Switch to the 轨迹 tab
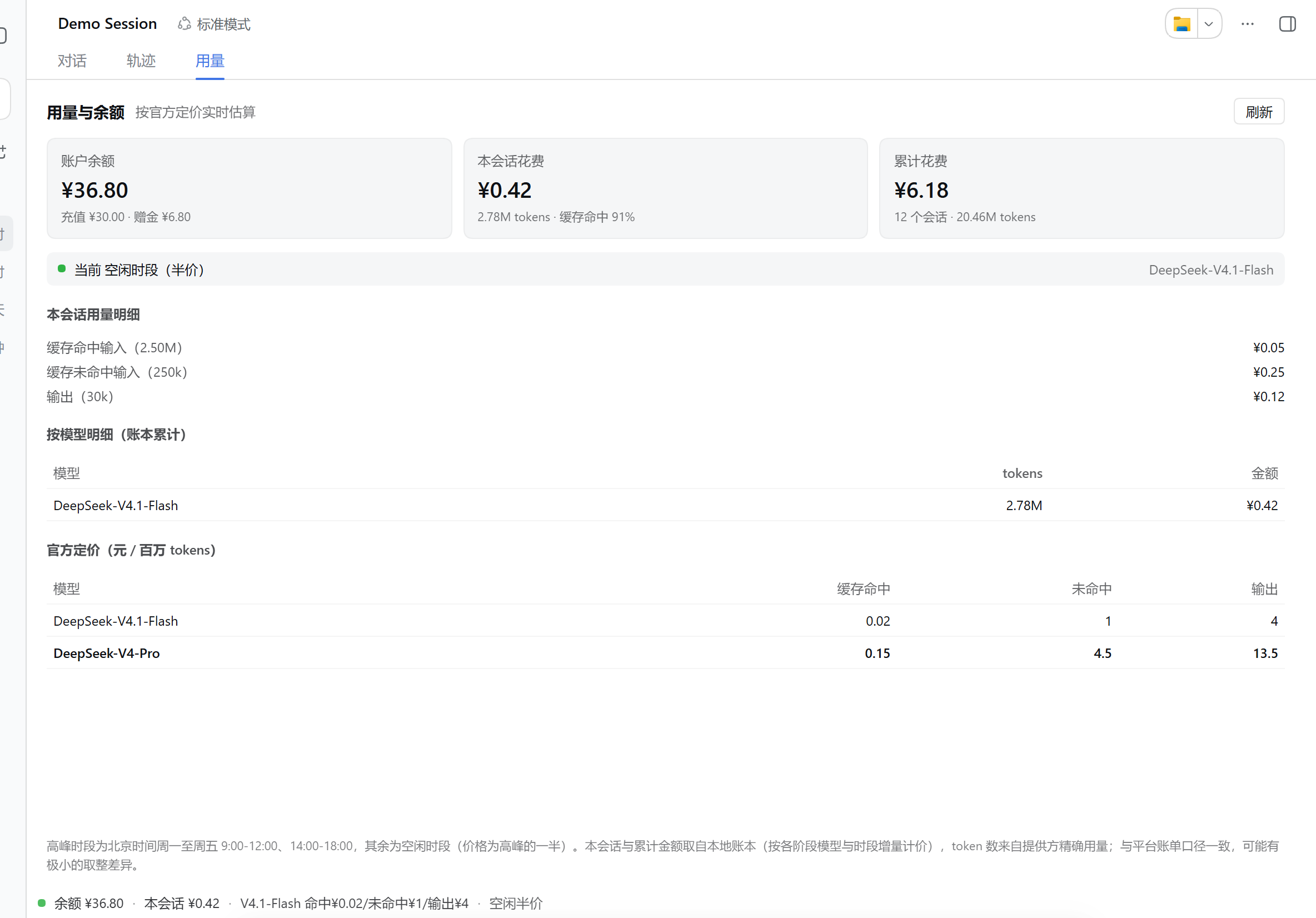The width and height of the screenshot is (1316, 918). [141, 61]
